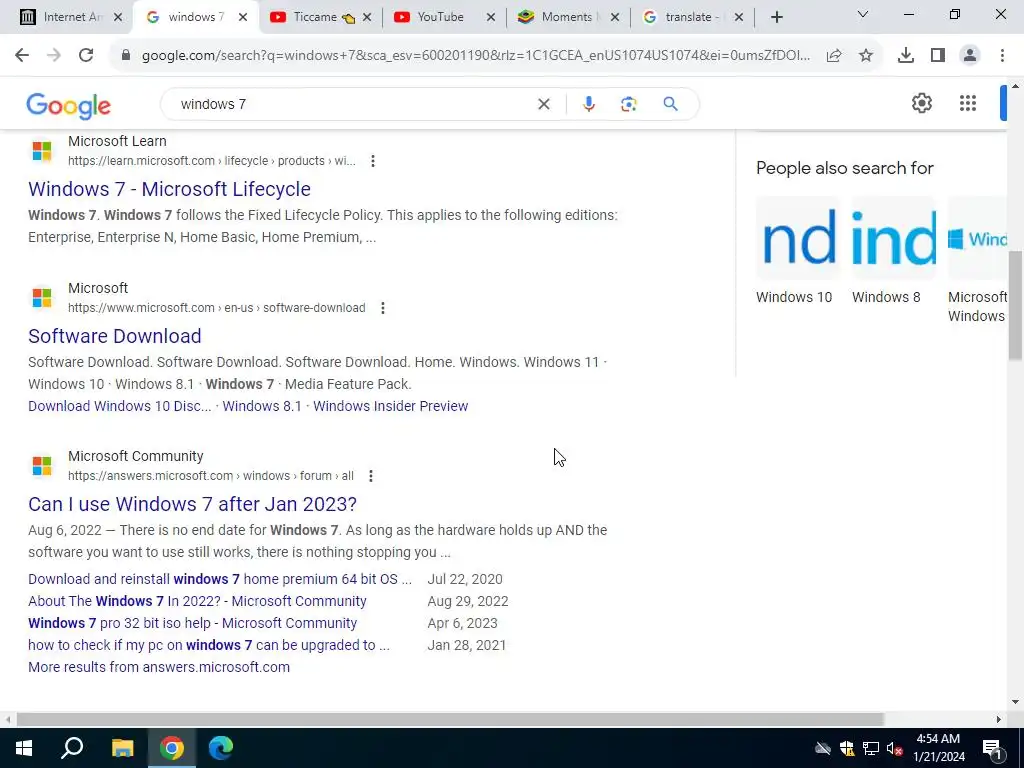The image size is (1024, 768).
Task: Close the translate tab
Action: (x=739, y=17)
